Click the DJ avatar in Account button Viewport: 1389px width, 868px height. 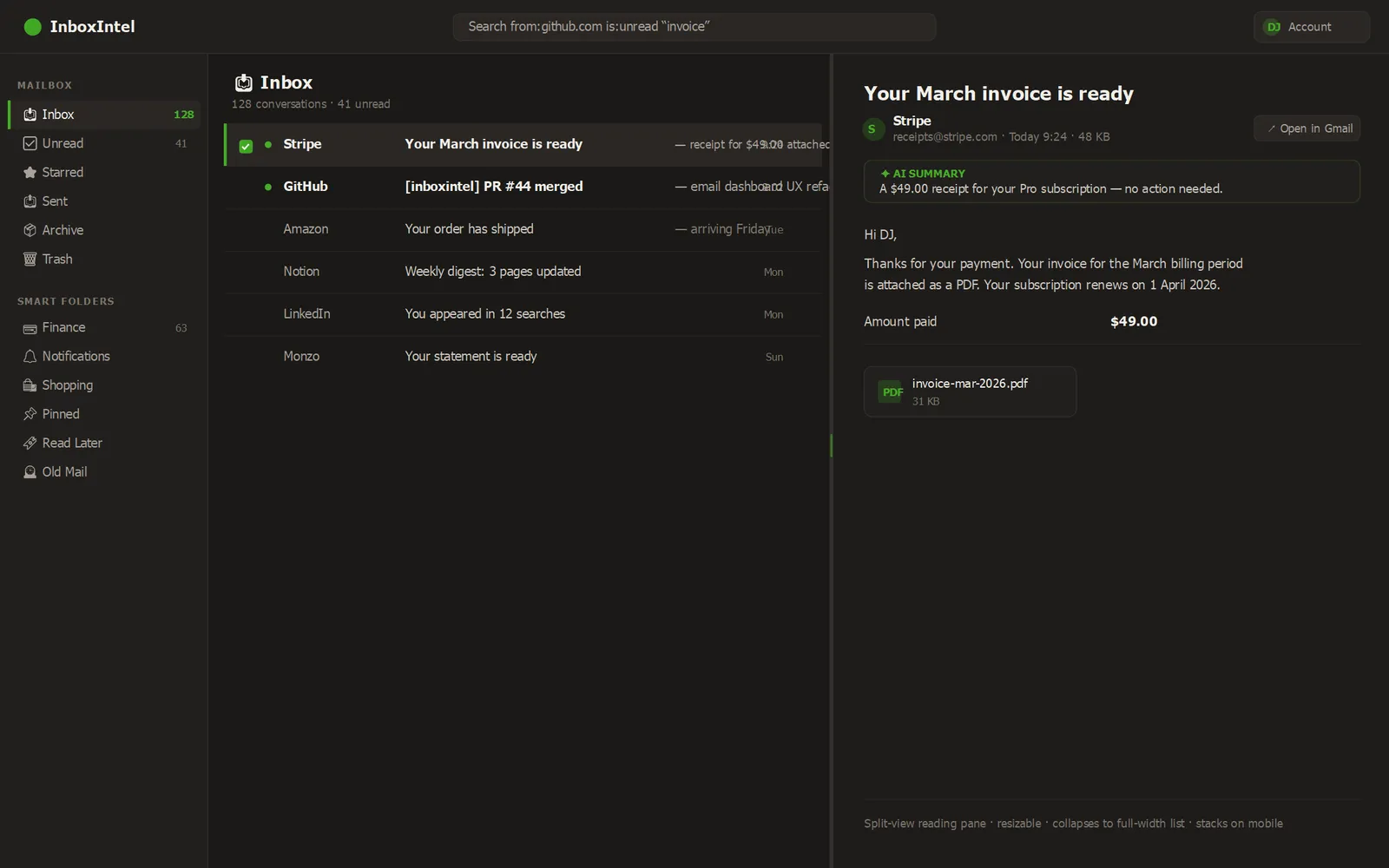click(1273, 27)
